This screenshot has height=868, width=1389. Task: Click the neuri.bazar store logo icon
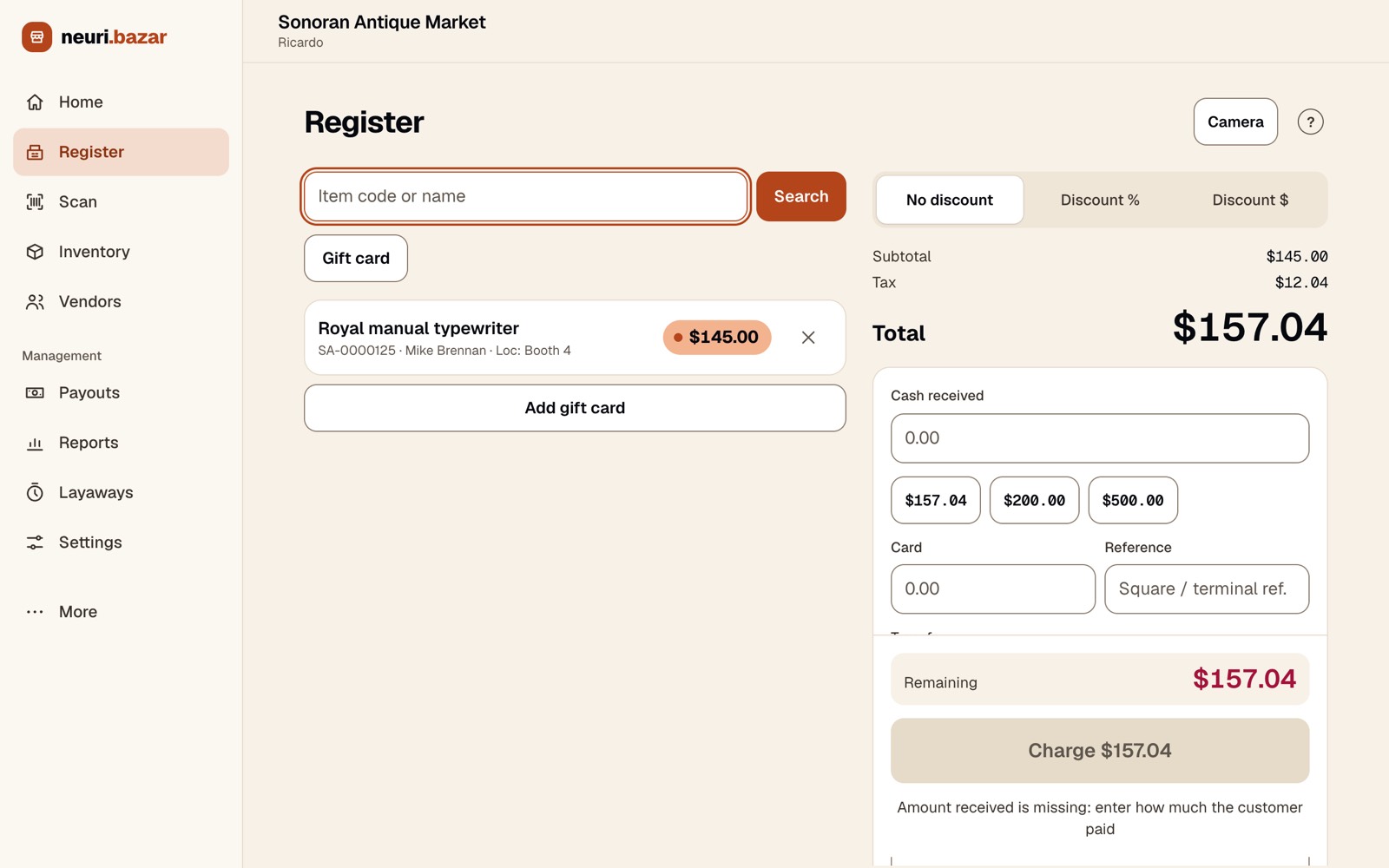coord(36,37)
